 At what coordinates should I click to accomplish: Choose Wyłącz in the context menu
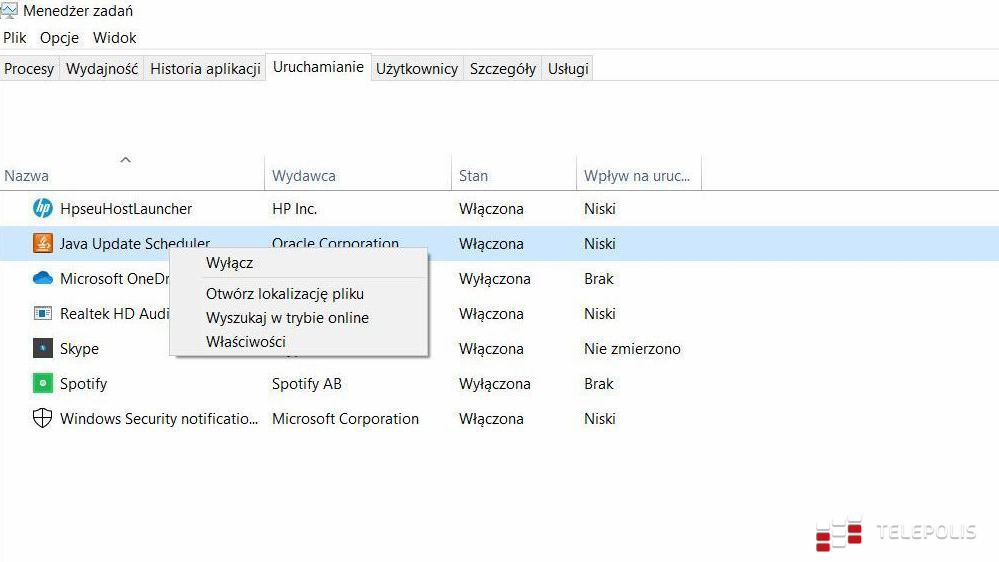(x=229, y=263)
